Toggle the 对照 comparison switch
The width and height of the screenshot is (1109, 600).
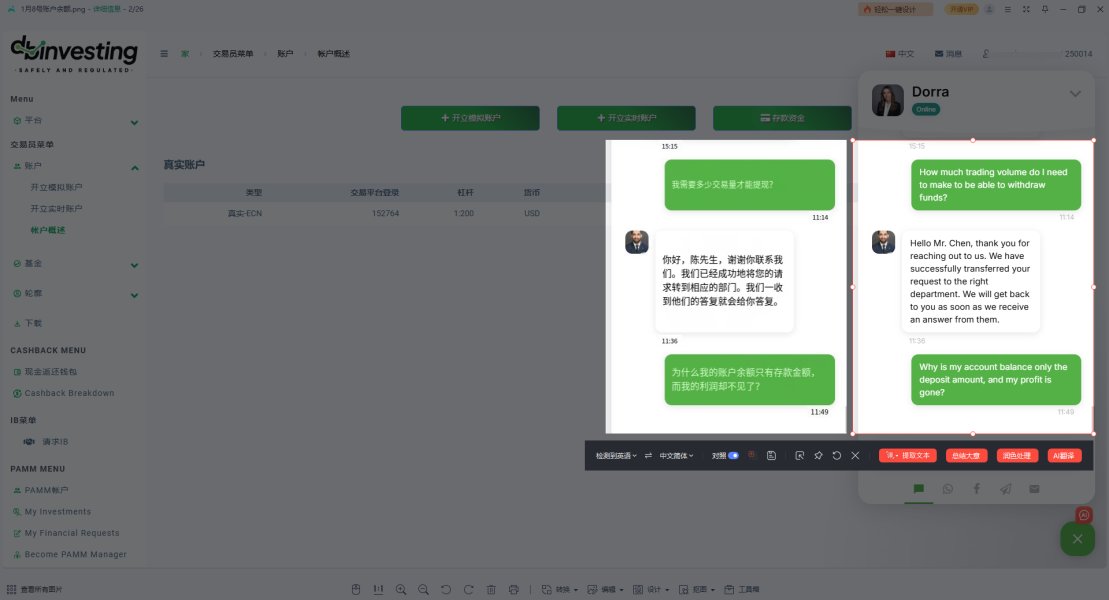(733, 456)
